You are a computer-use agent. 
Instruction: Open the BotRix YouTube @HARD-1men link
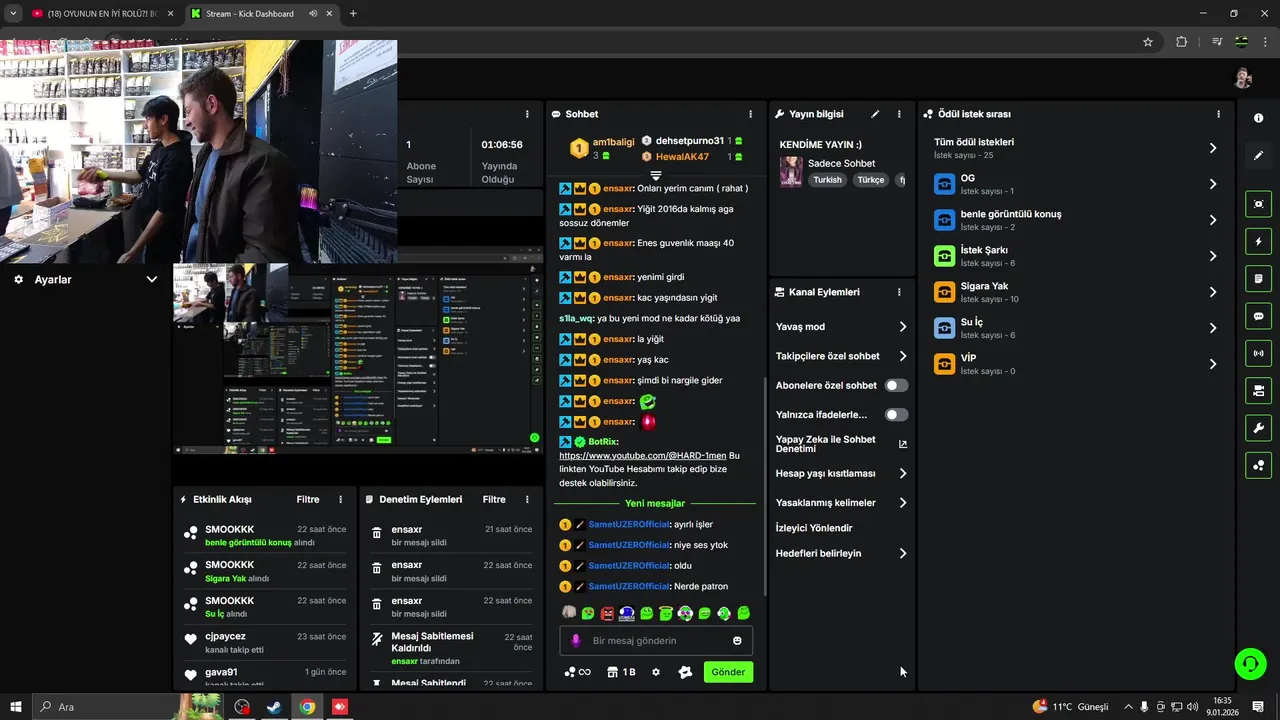pos(643,456)
